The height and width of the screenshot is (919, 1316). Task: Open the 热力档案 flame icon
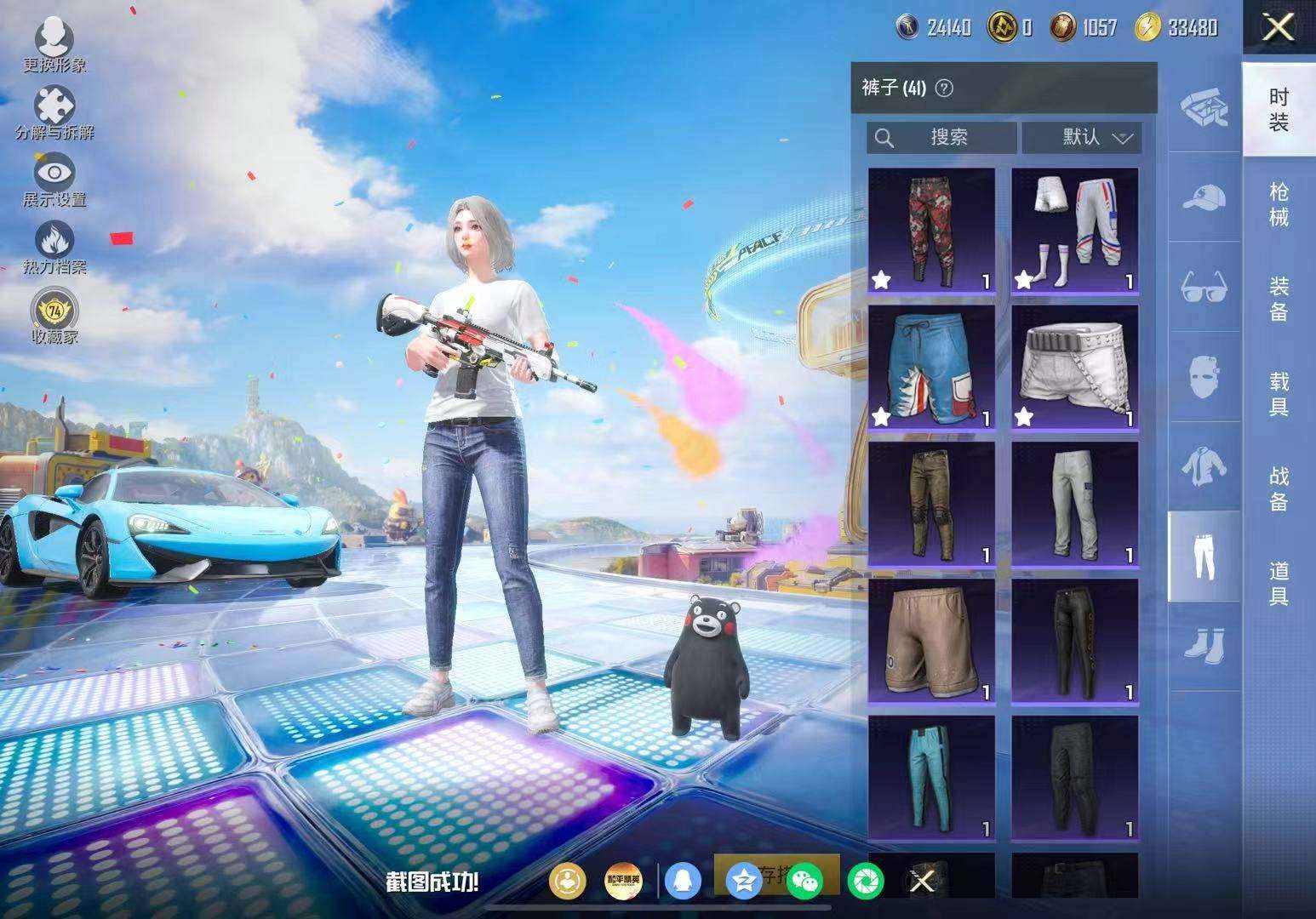click(54, 248)
